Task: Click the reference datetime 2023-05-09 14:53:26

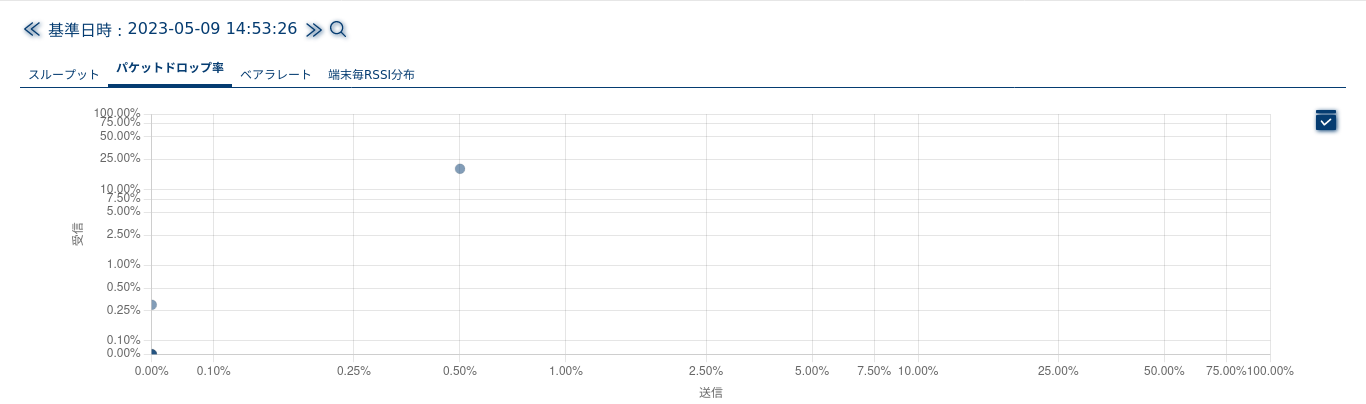Action: (x=212, y=29)
